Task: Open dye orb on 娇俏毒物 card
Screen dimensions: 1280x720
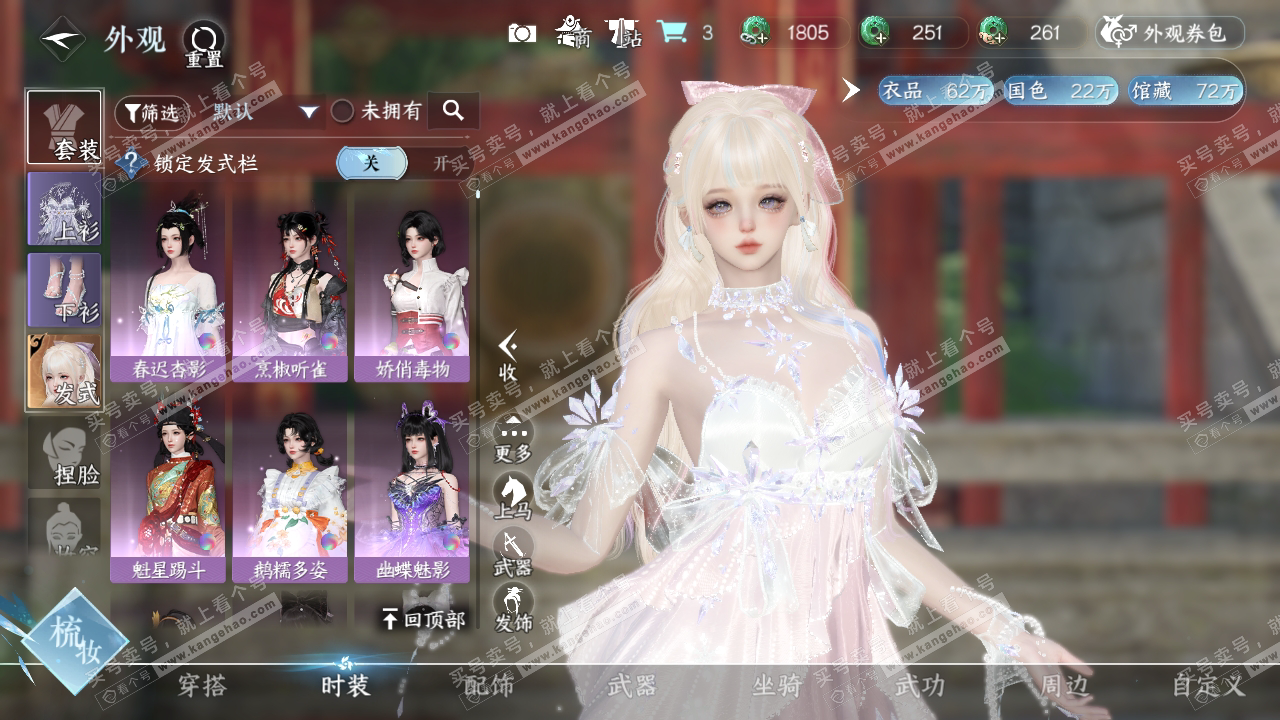Action: pos(453,342)
